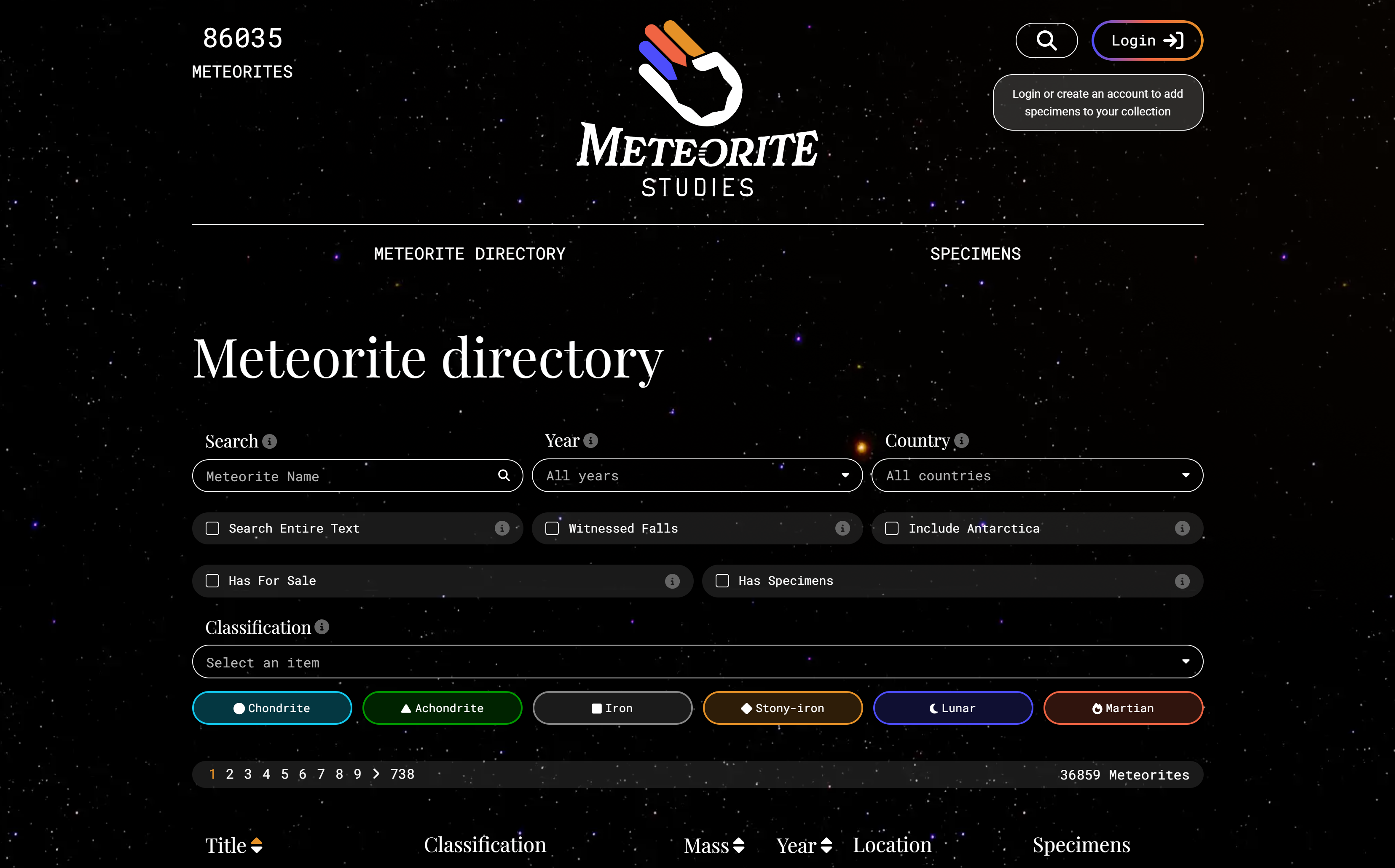Enable the Search Entire Text checkbox
1395x868 pixels.
(x=212, y=528)
